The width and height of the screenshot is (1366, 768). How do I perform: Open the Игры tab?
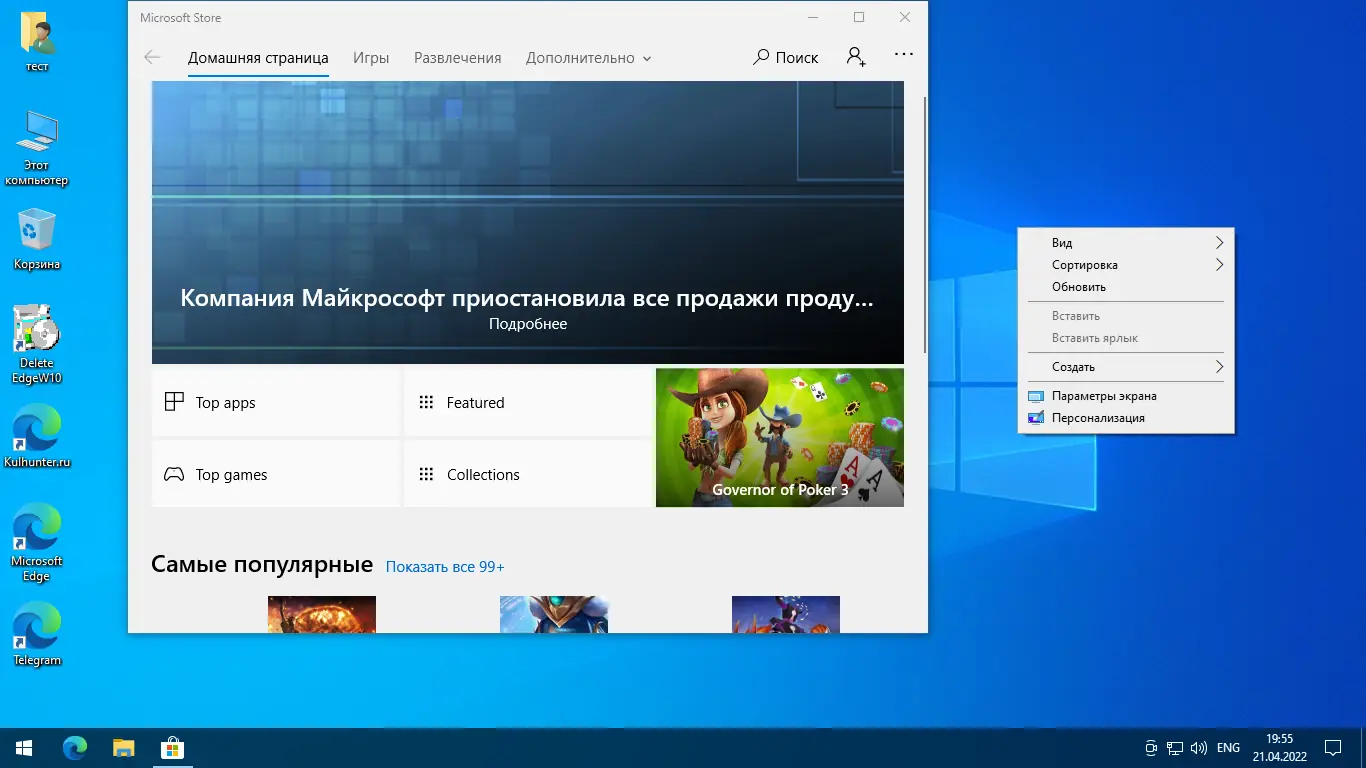pyautogui.click(x=371, y=58)
